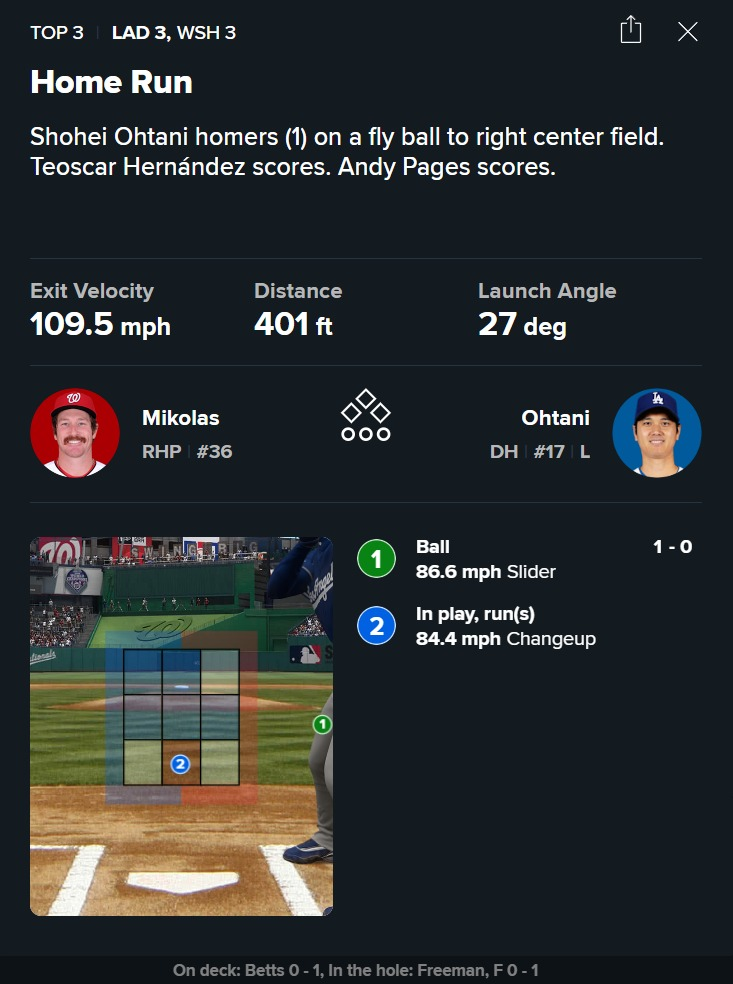Click the base runners diamond icon
This screenshot has height=984, width=733.
366,416
